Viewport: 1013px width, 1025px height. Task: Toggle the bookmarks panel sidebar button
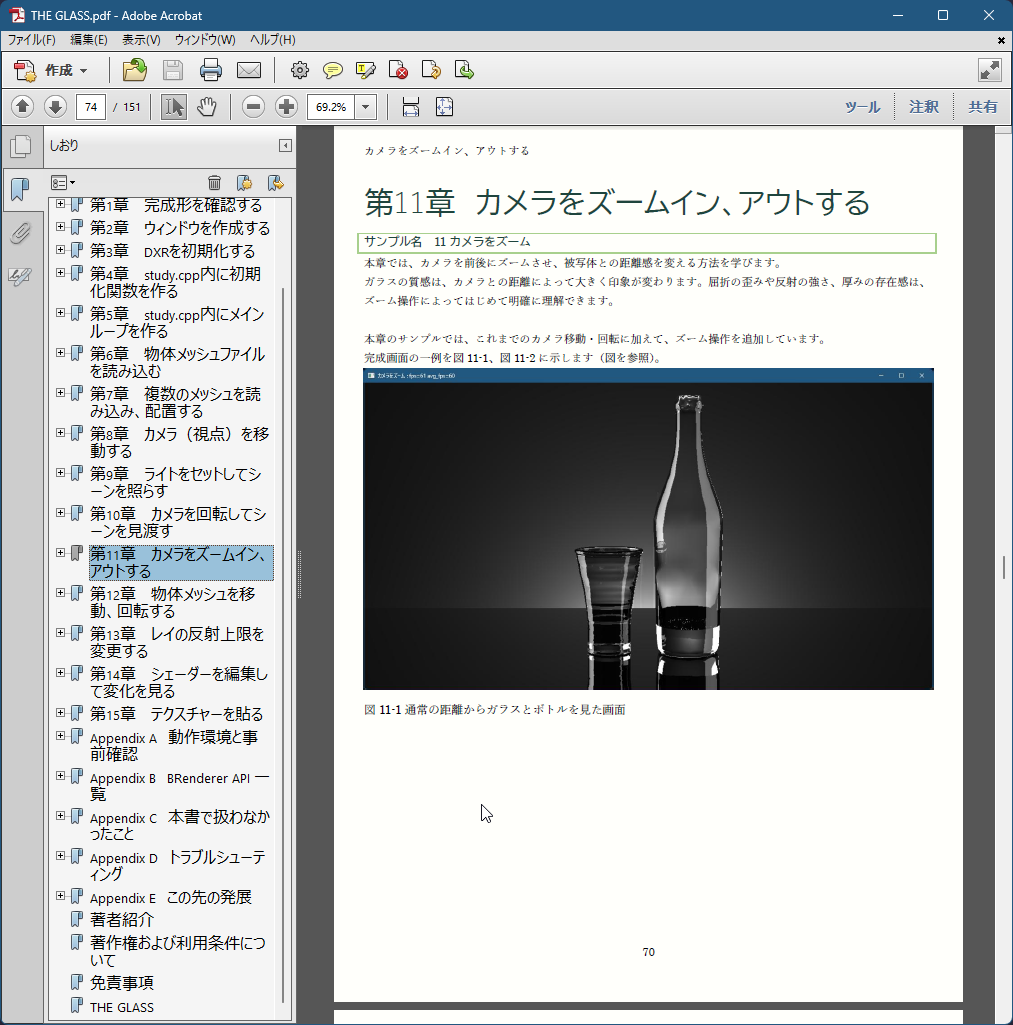[x=20, y=189]
